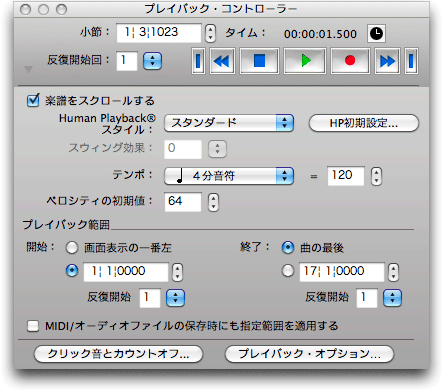443x392 pixels.
Task: Click the 反復開始回 number field
Action: coord(127,61)
